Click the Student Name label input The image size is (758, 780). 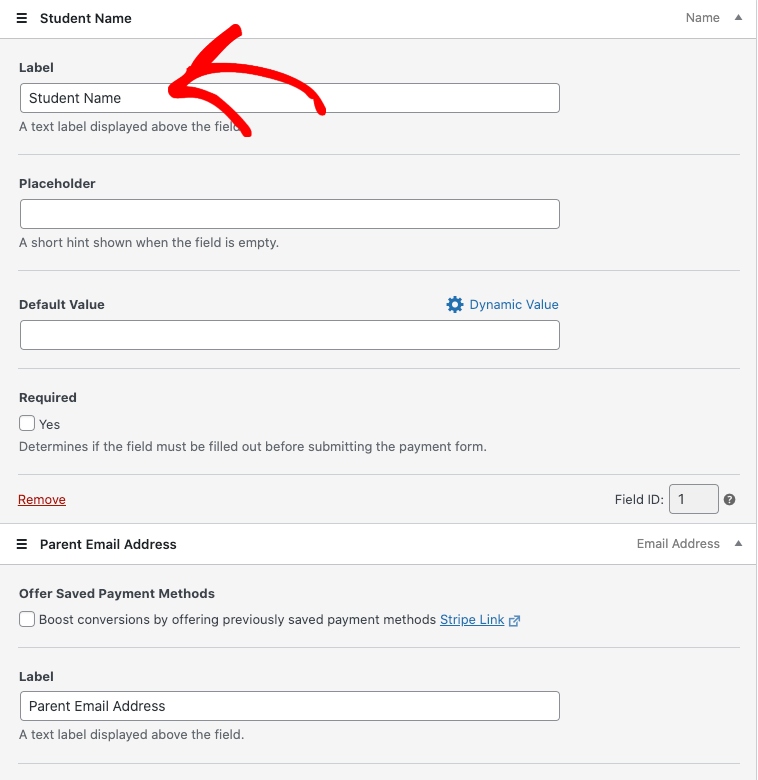pos(289,98)
